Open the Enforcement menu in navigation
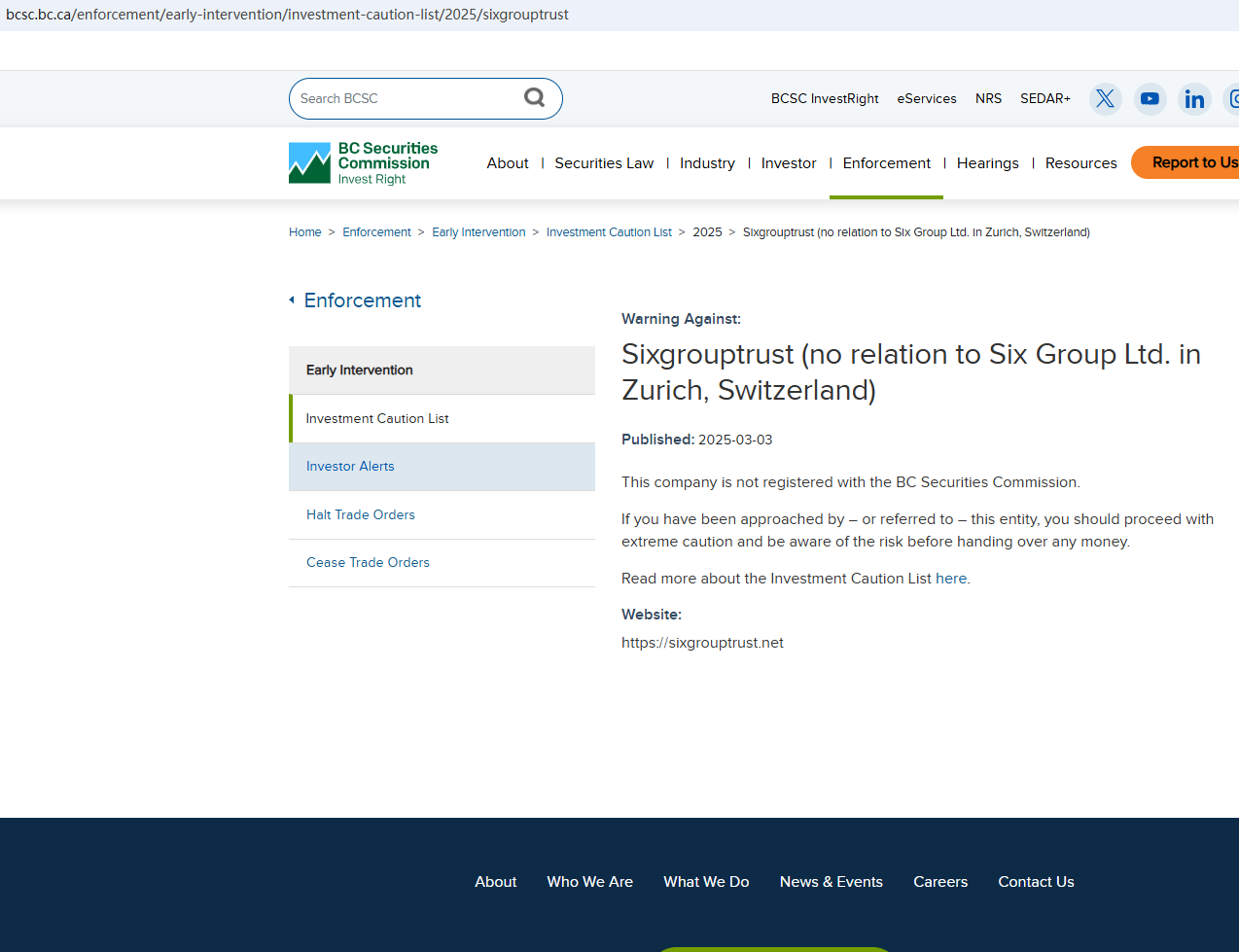The height and width of the screenshot is (952, 1239). tap(886, 163)
